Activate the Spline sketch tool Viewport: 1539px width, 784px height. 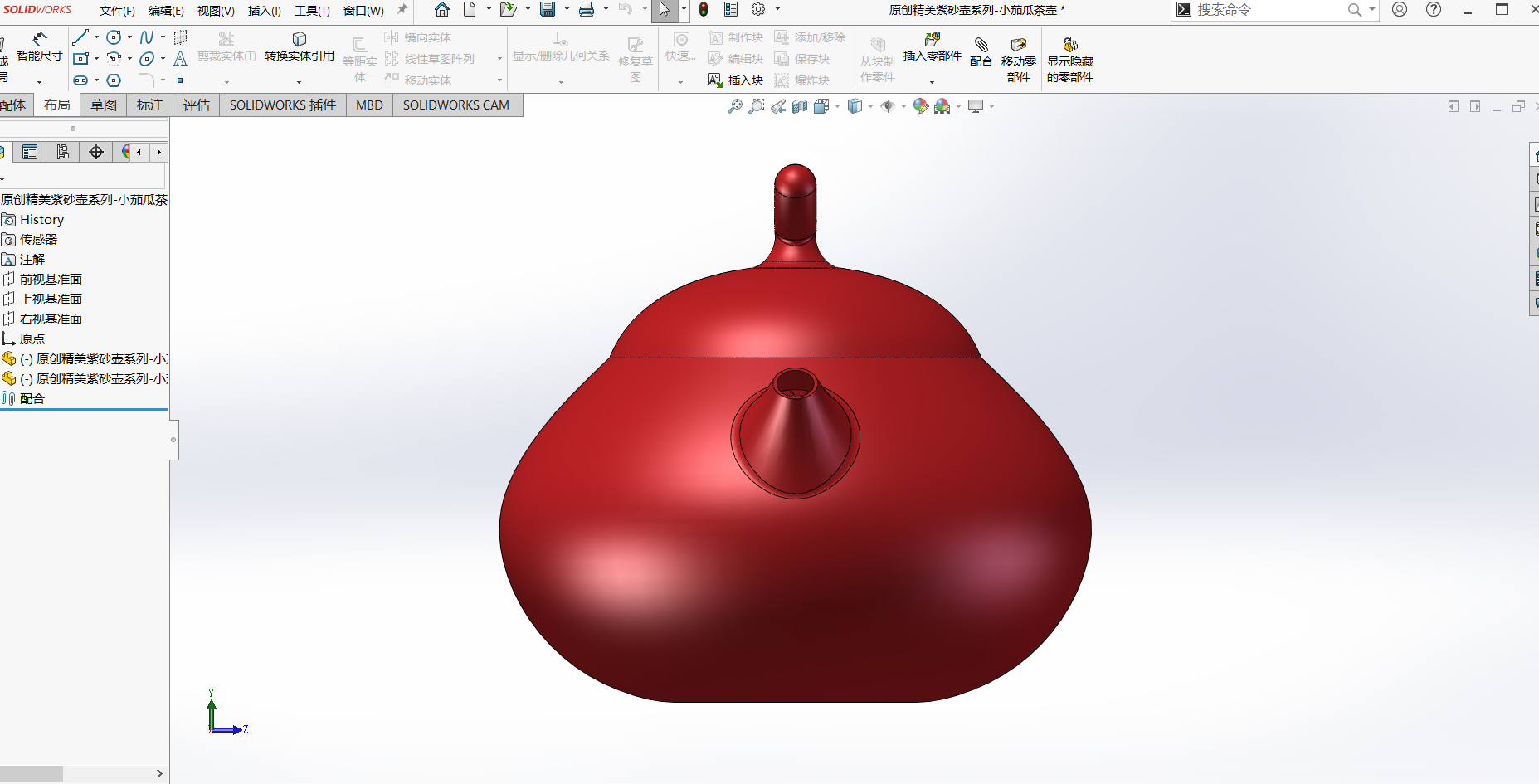[147, 37]
